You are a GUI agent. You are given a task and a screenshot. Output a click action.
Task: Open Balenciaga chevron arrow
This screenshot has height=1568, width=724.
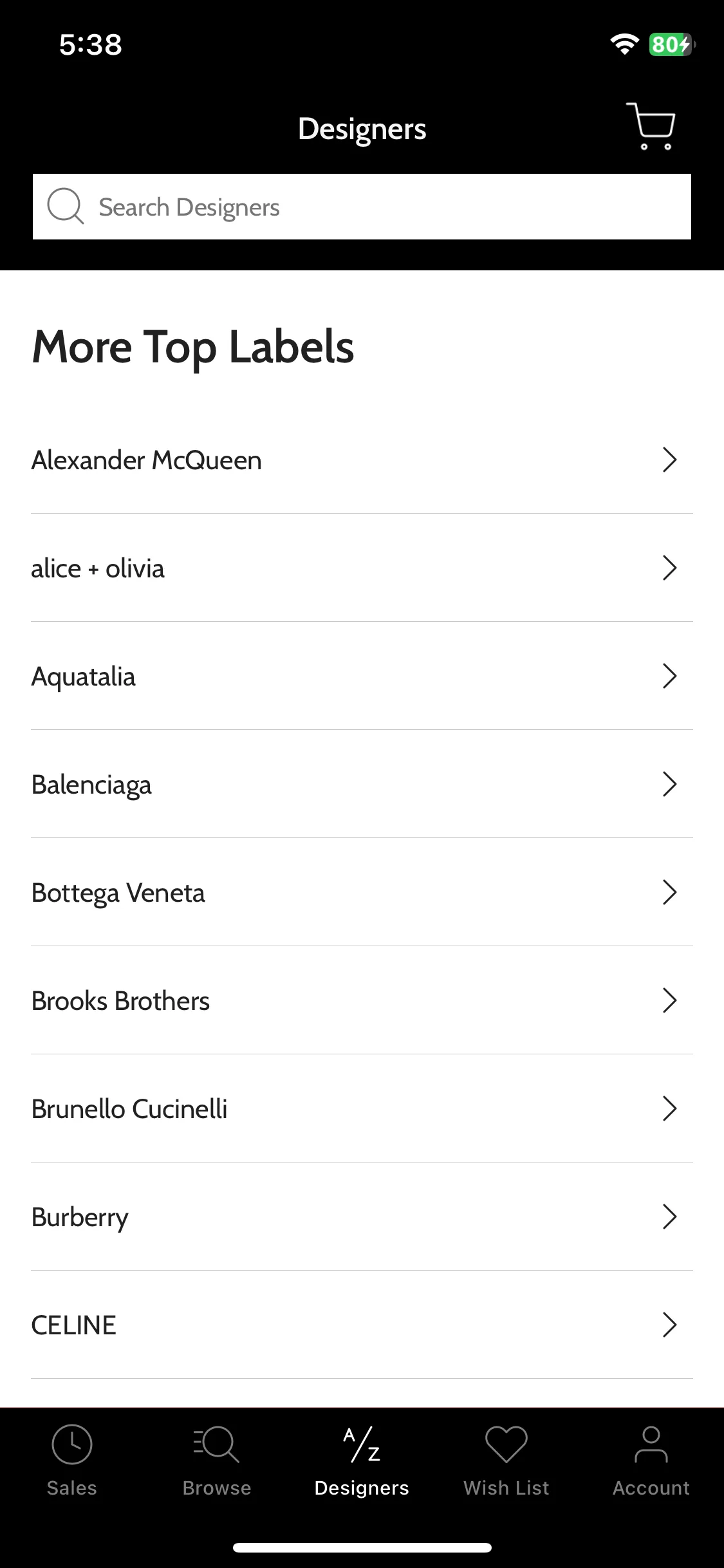670,784
